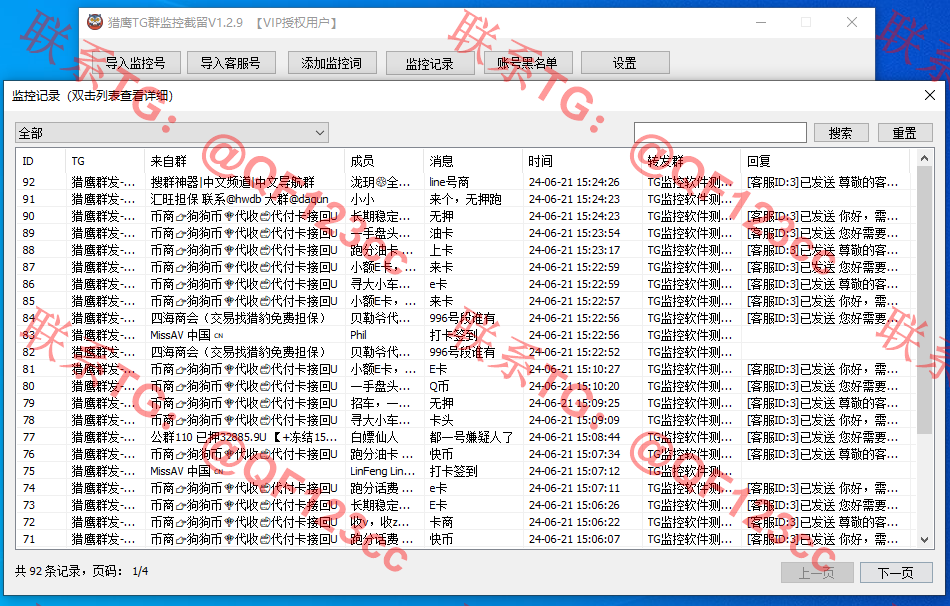Focus the search text field
The width and height of the screenshot is (950, 606).
(720, 132)
